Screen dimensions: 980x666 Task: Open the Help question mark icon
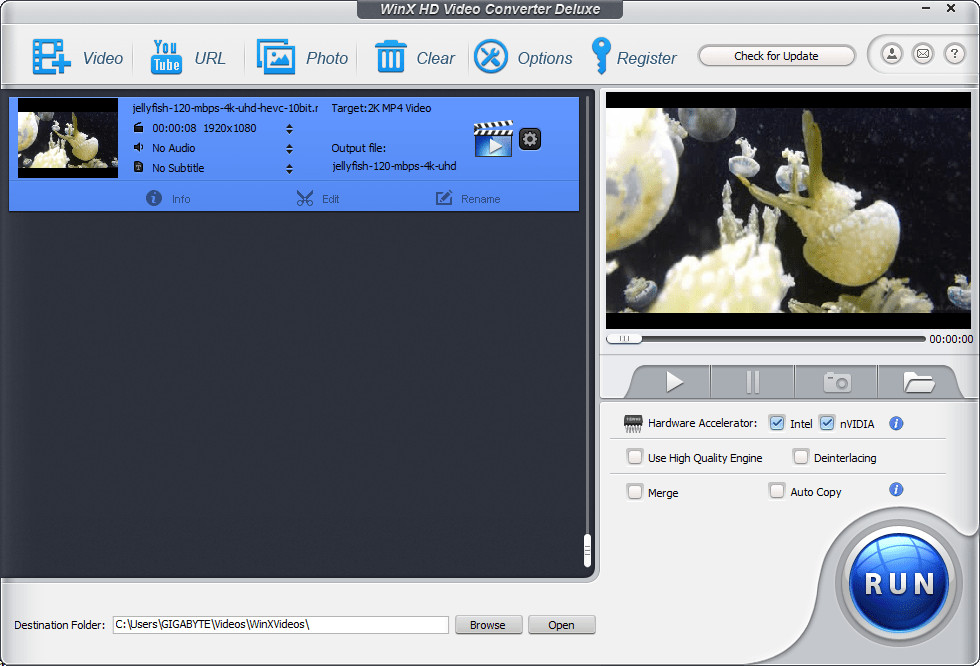[953, 54]
